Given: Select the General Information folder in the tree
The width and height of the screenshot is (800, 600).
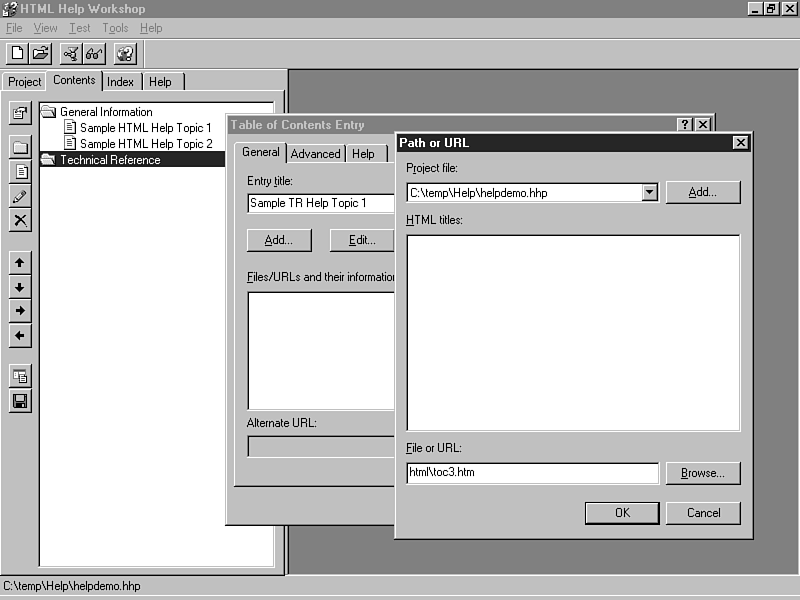Looking at the screenshot, I should pyautogui.click(x=105, y=112).
